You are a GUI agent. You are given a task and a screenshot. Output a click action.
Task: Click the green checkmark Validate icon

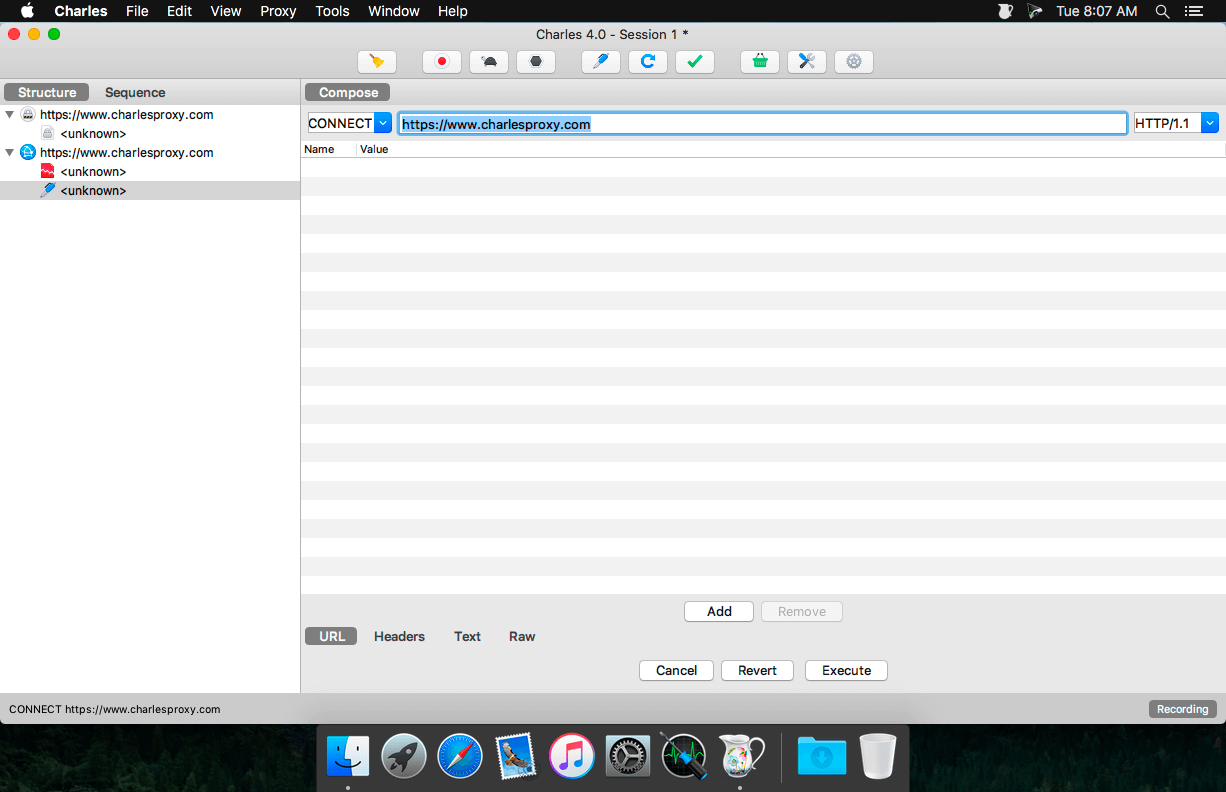(x=695, y=62)
